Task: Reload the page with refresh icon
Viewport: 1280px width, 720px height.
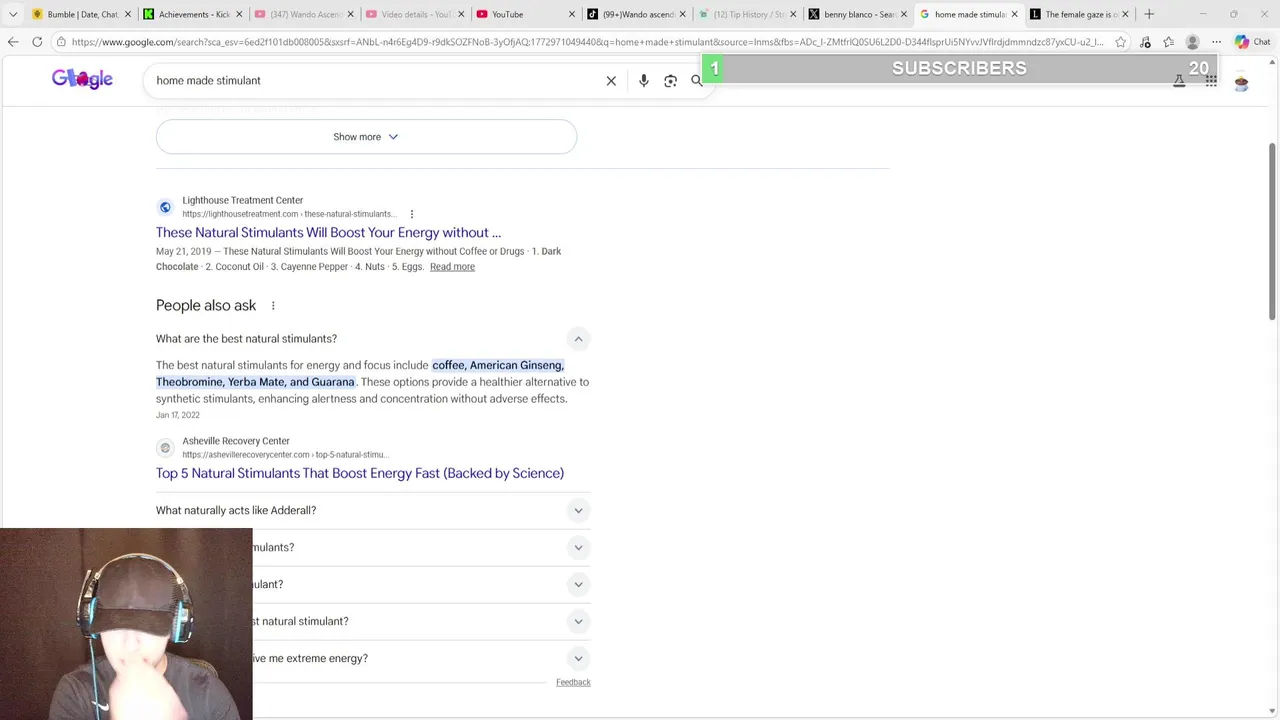Action: click(37, 42)
